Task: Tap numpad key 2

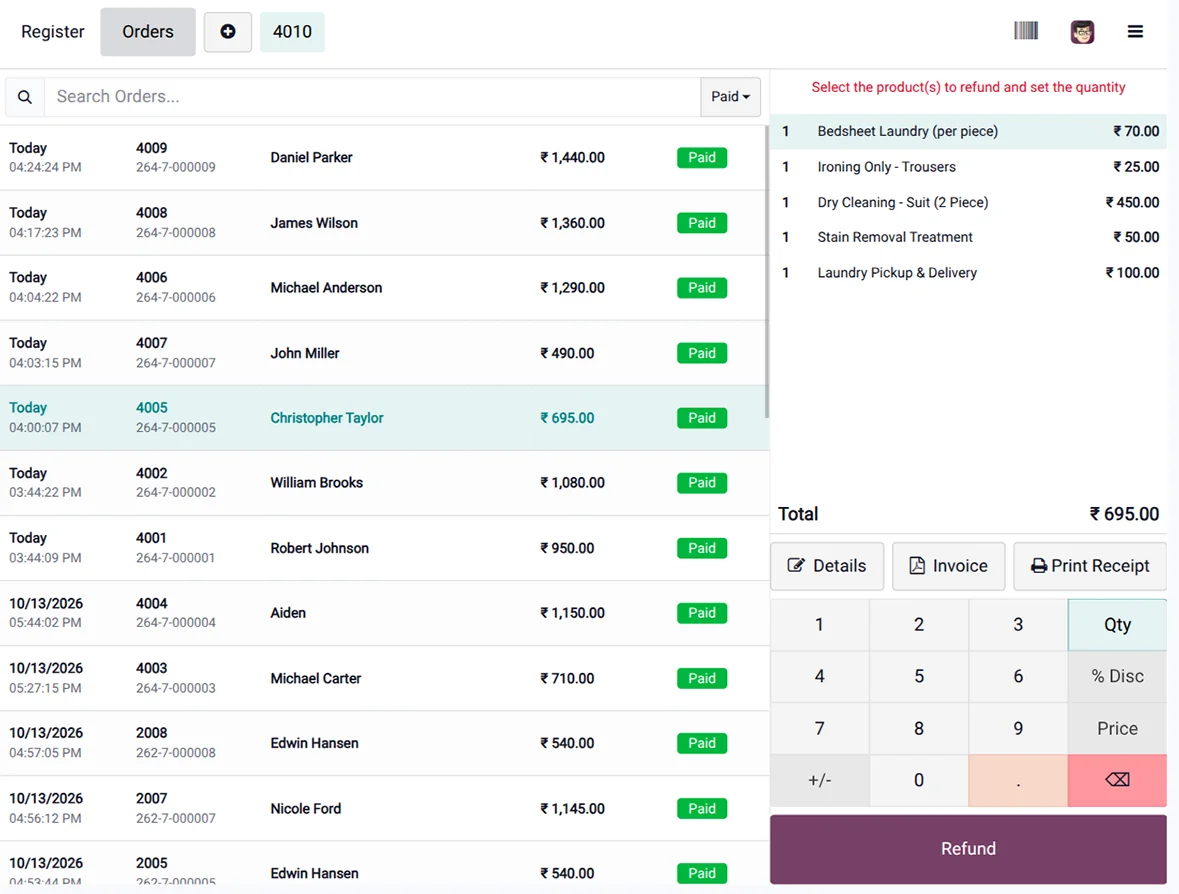Action: click(x=919, y=625)
